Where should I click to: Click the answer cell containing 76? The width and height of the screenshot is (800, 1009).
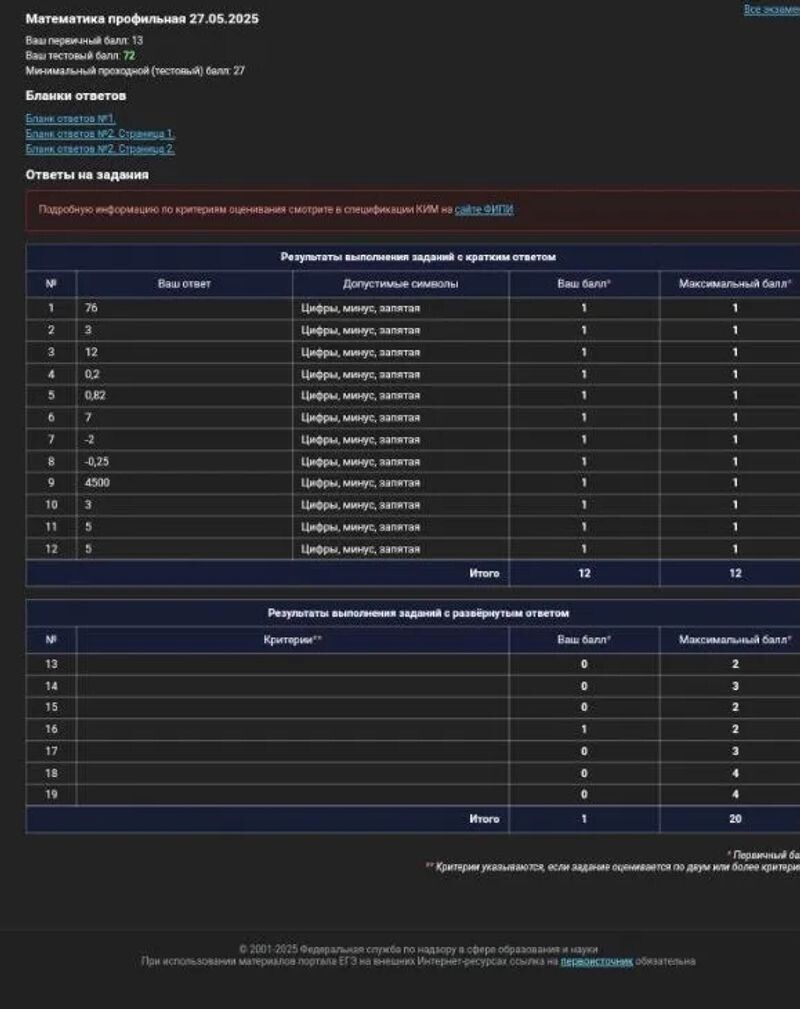[x=92, y=308]
